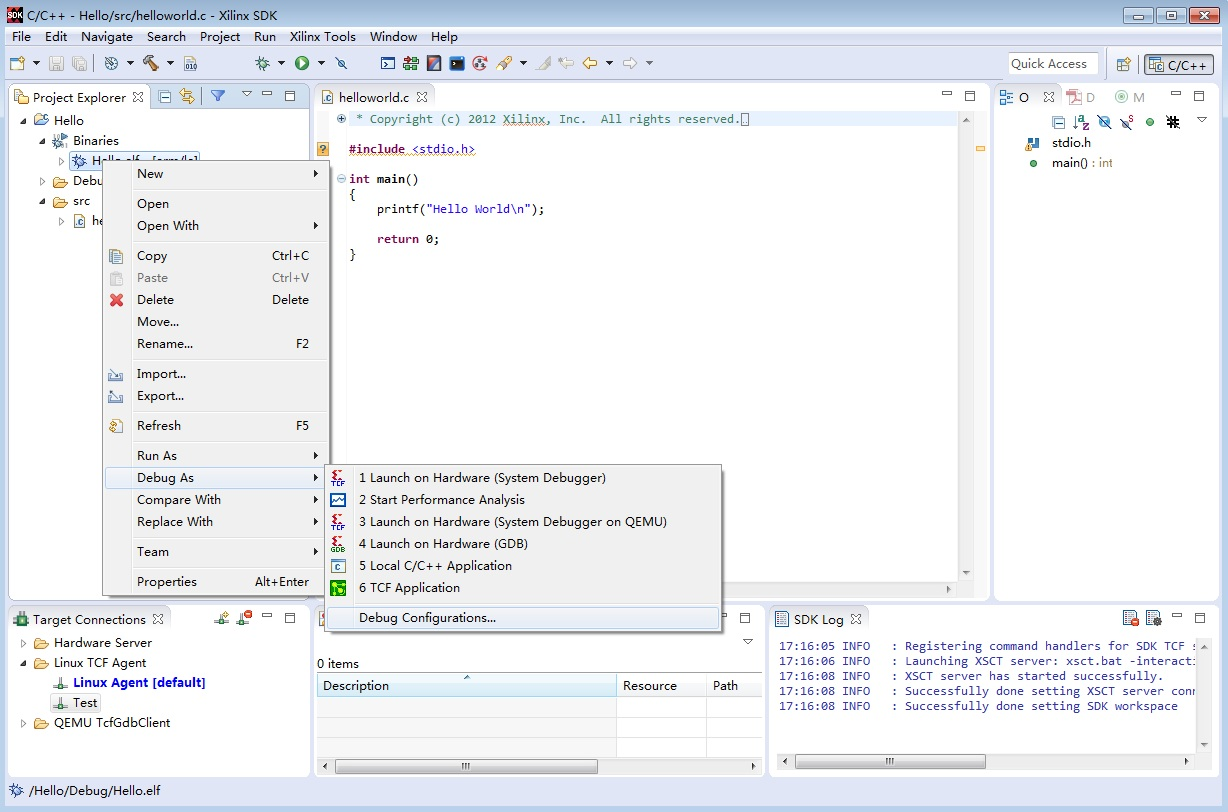This screenshot has width=1228, height=812.
Task: Toggle Hide Fields in Outline toolbar
Action: [x=1104, y=122]
